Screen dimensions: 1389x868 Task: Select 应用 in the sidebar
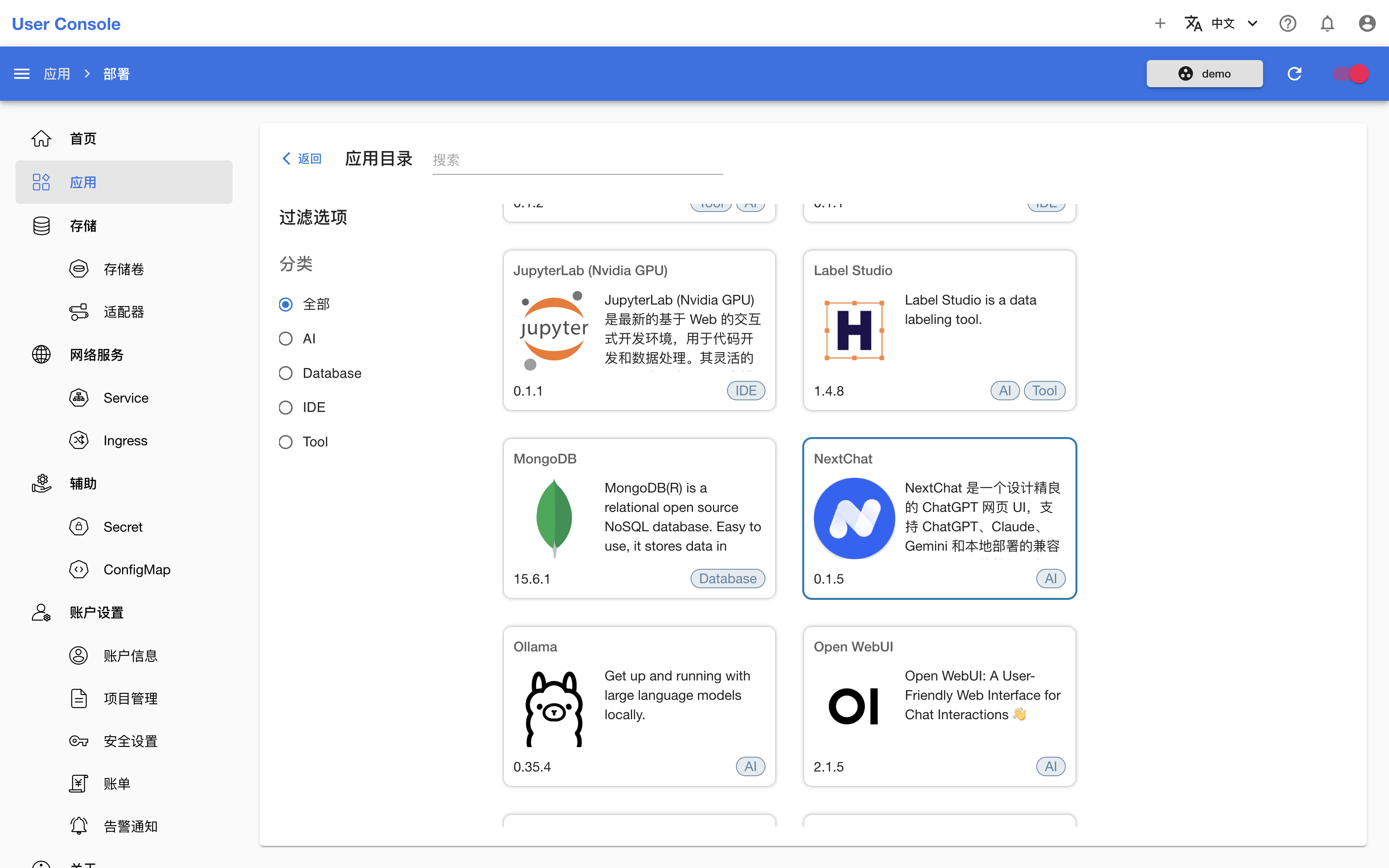coord(123,182)
